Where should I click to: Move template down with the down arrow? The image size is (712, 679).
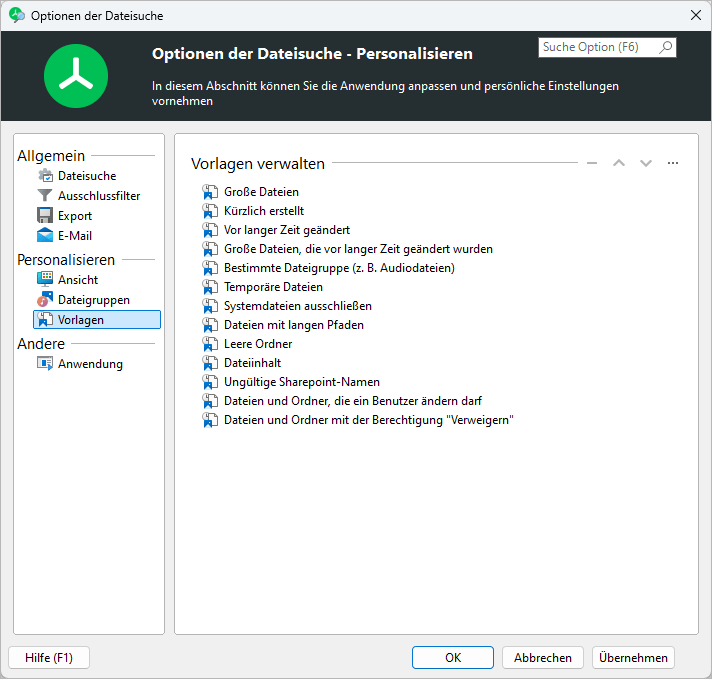coord(646,163)
